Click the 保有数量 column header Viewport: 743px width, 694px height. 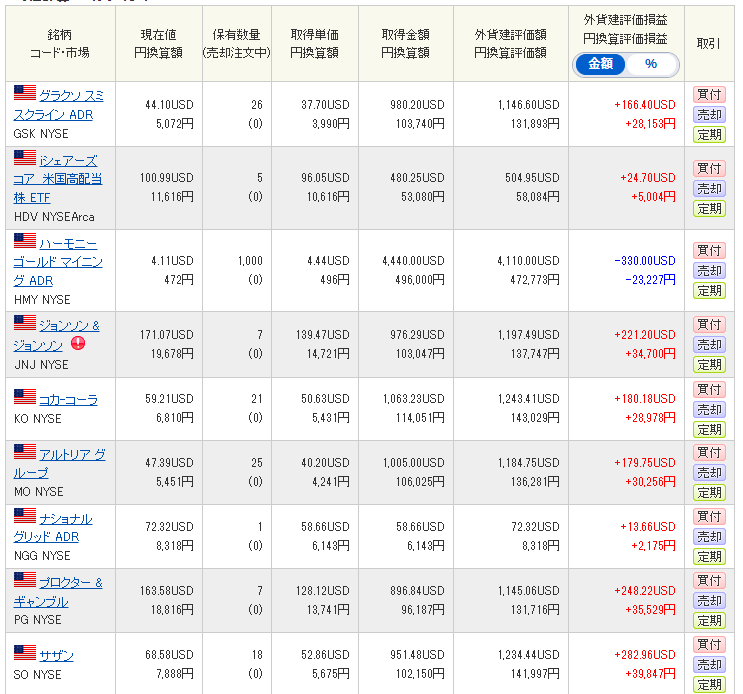pos(236,44)
